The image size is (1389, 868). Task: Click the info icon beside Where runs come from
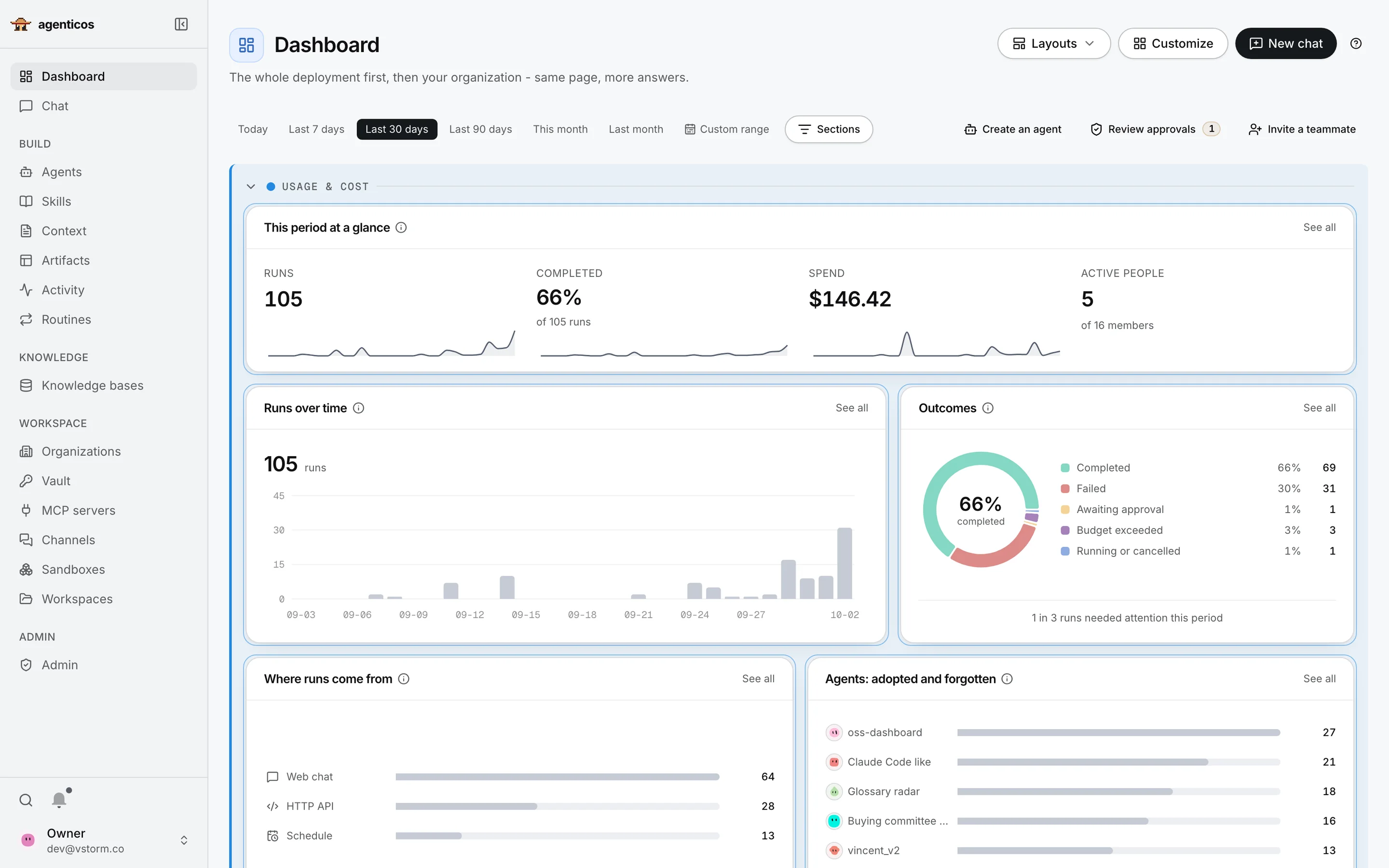pos(404,679)
